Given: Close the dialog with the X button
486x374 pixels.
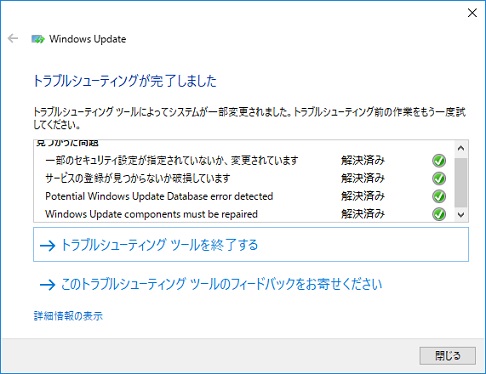Looking at the screenshot, I should point(472,13).
